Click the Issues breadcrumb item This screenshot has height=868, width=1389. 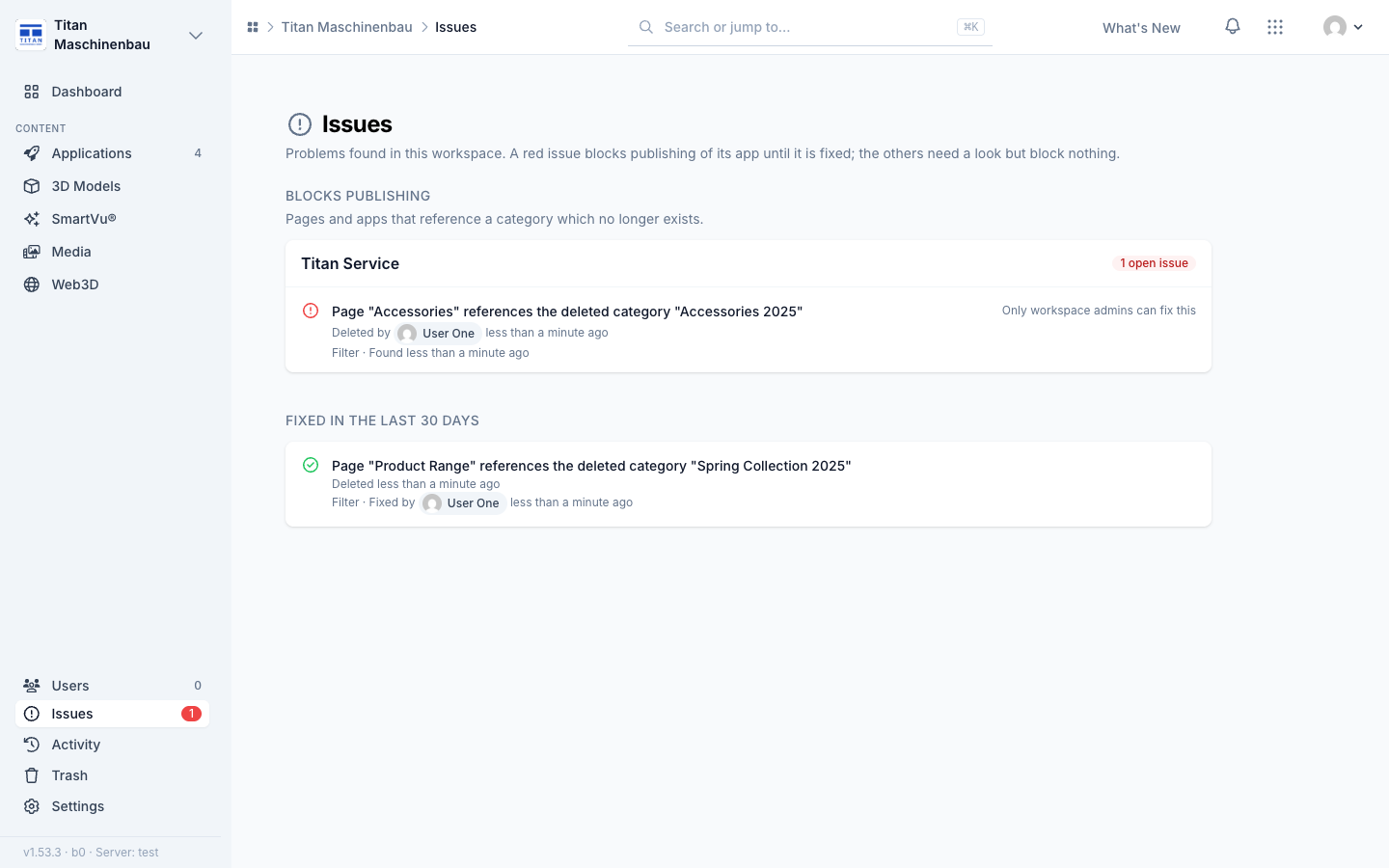(455, 27)
